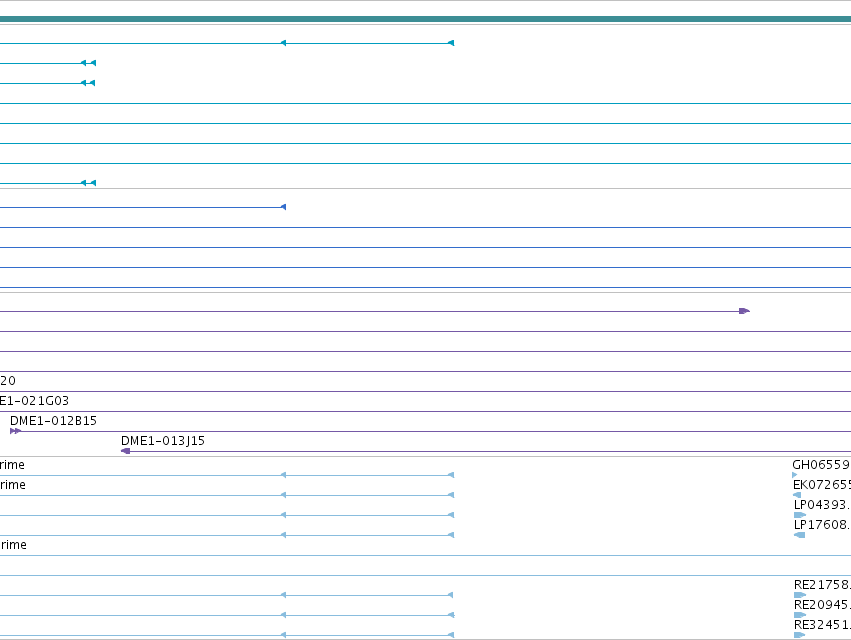Click the arrowhead glyph under DME1-013J15
Screen dimensions: 851x640
click(125, 451)
